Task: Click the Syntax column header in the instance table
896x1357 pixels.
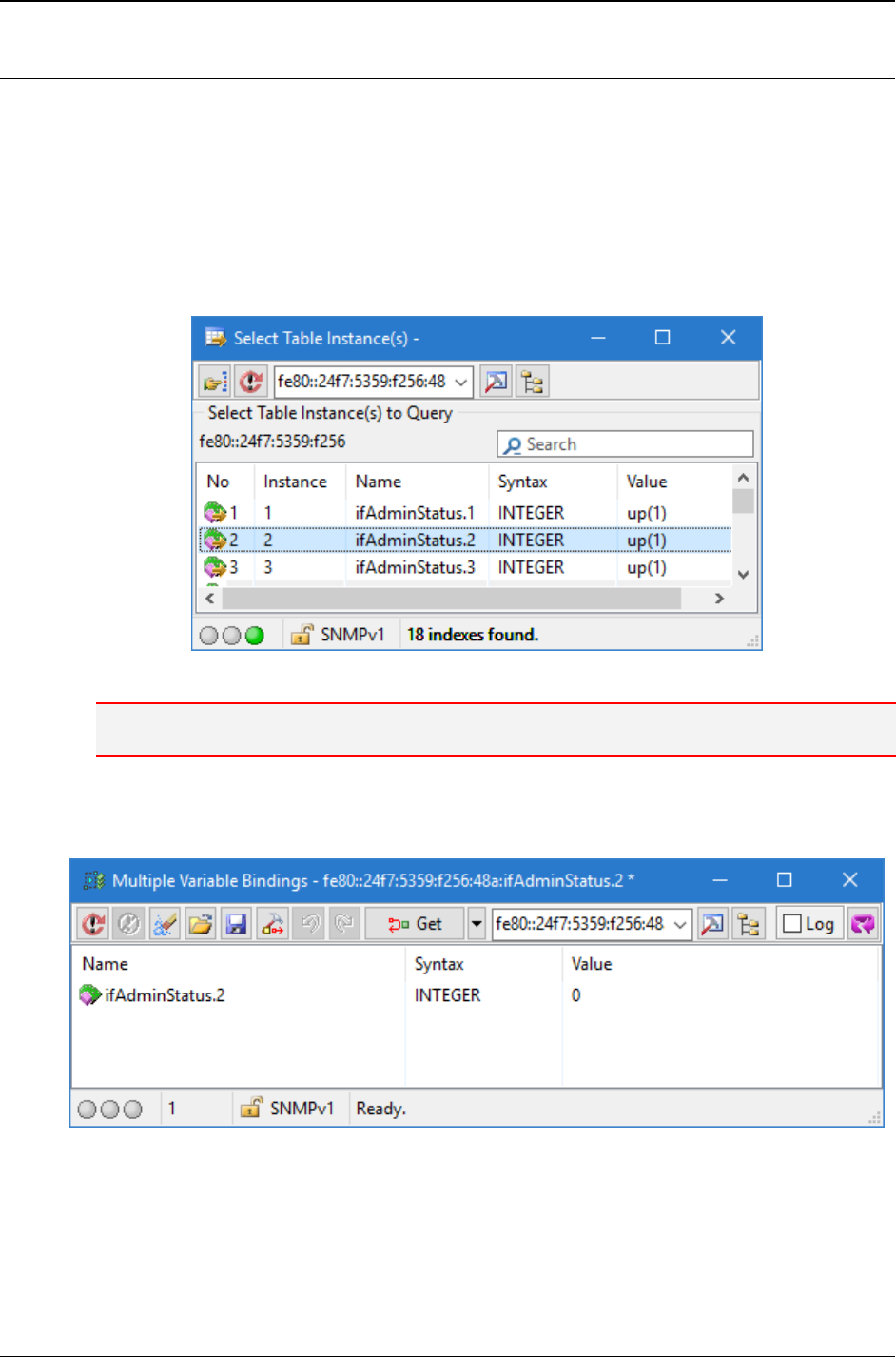Action: click(523, 482)
